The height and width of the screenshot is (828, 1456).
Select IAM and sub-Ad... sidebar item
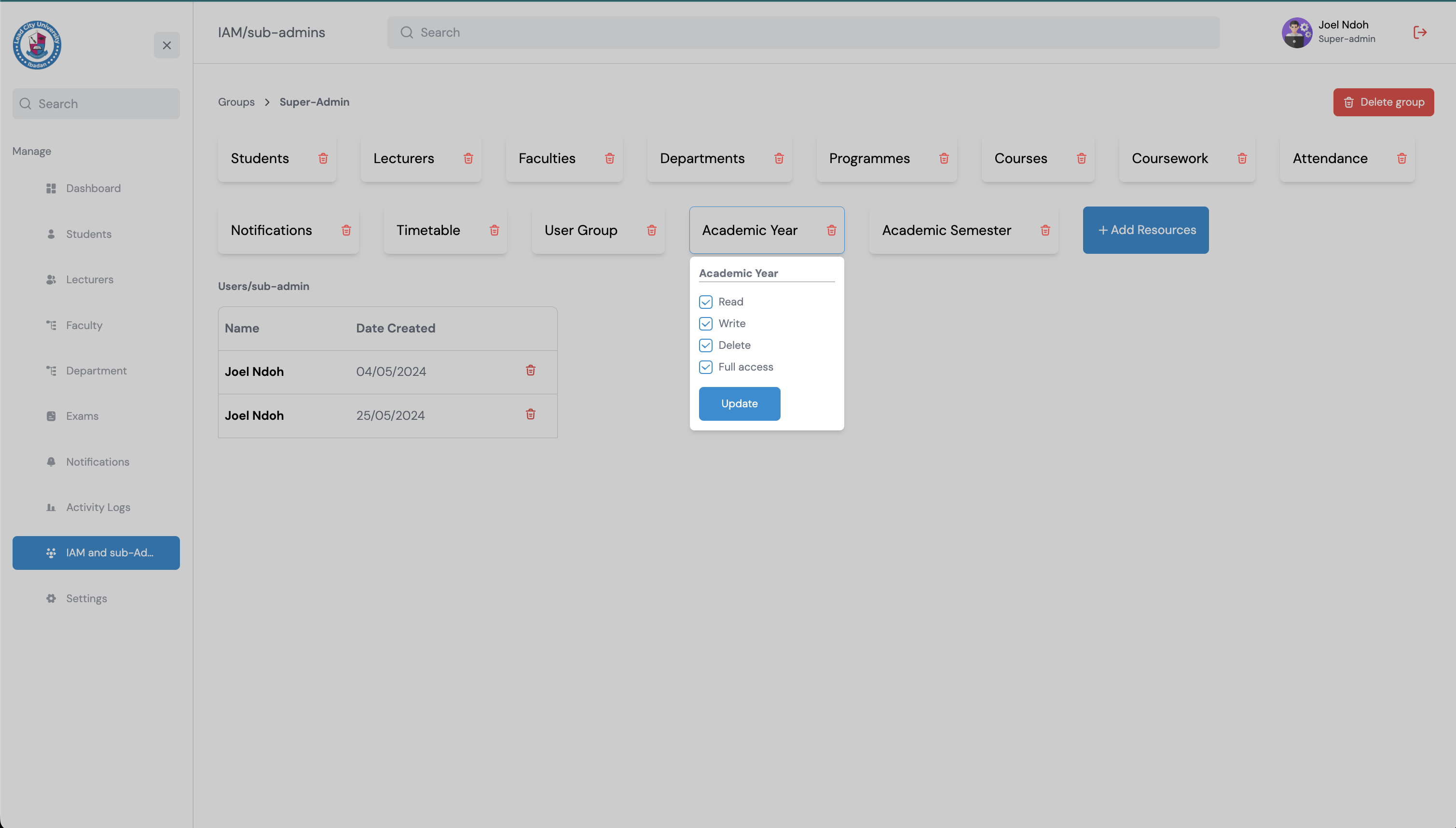(96, 553)
